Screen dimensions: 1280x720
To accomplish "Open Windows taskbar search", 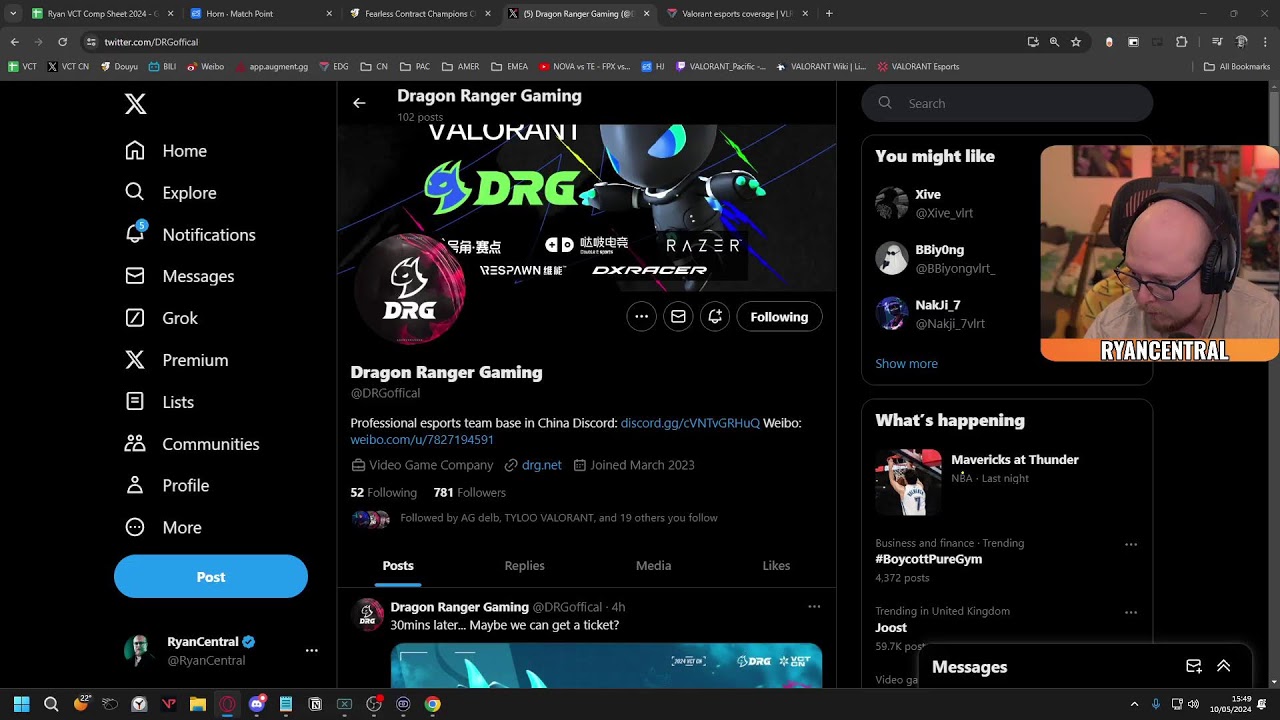I will (x=51, y=704).
